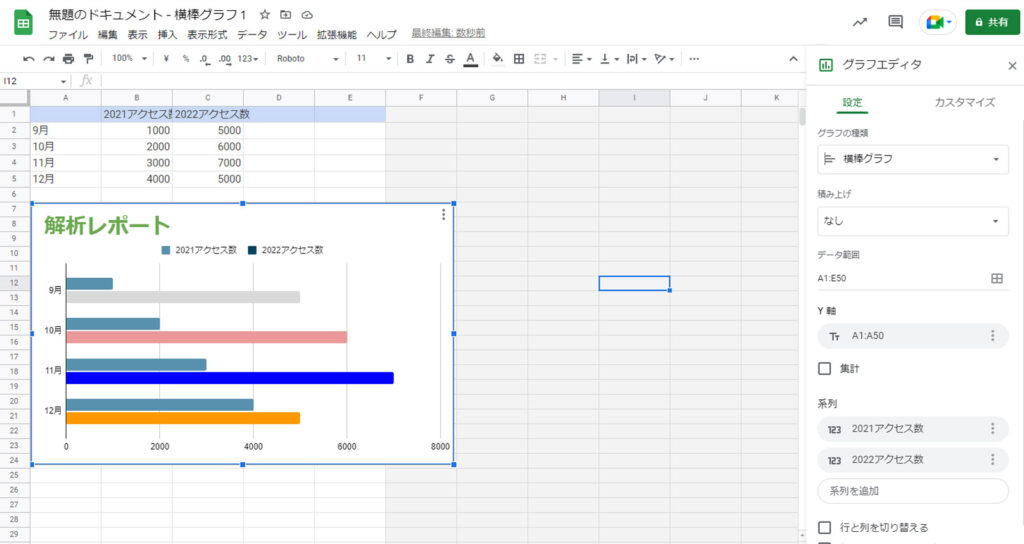
Task: Click the 系列を追加 button
Action: tap(912, 491)
